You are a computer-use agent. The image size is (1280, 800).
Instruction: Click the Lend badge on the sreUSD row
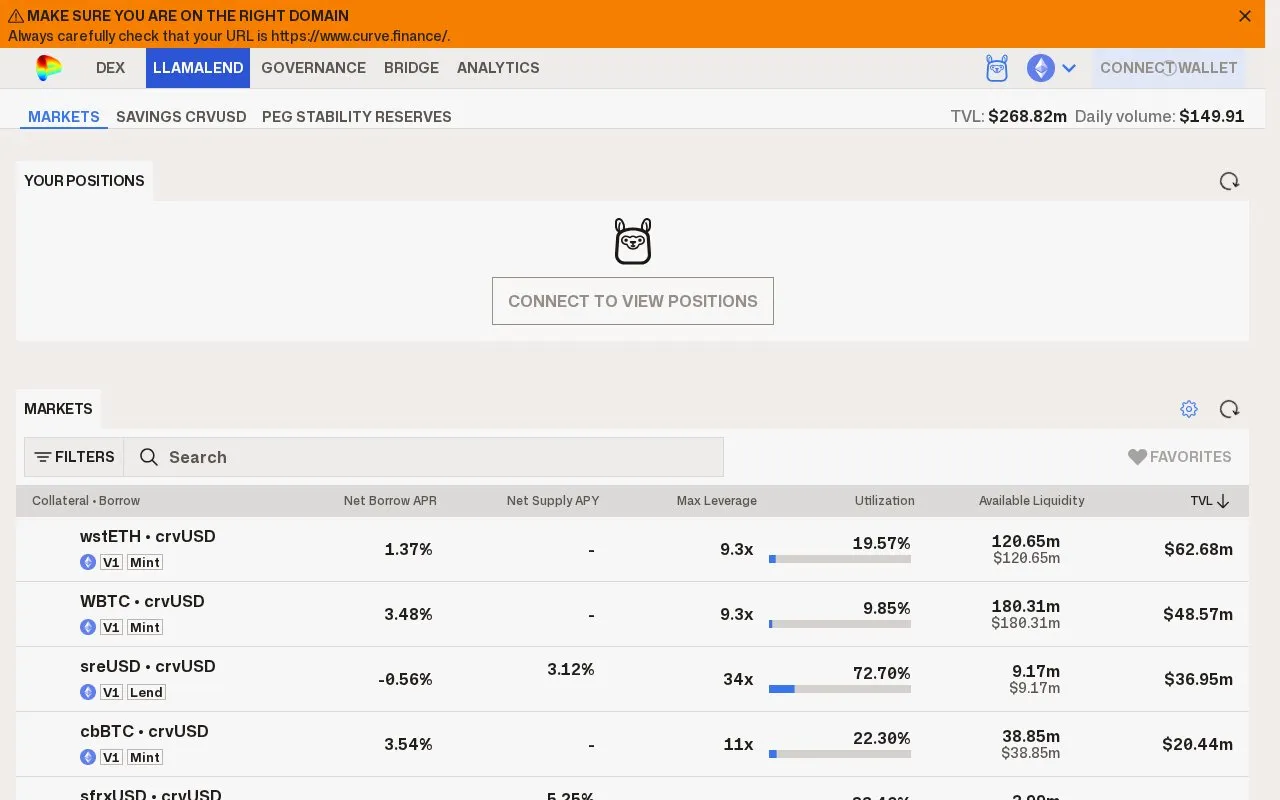pos(146,692)
